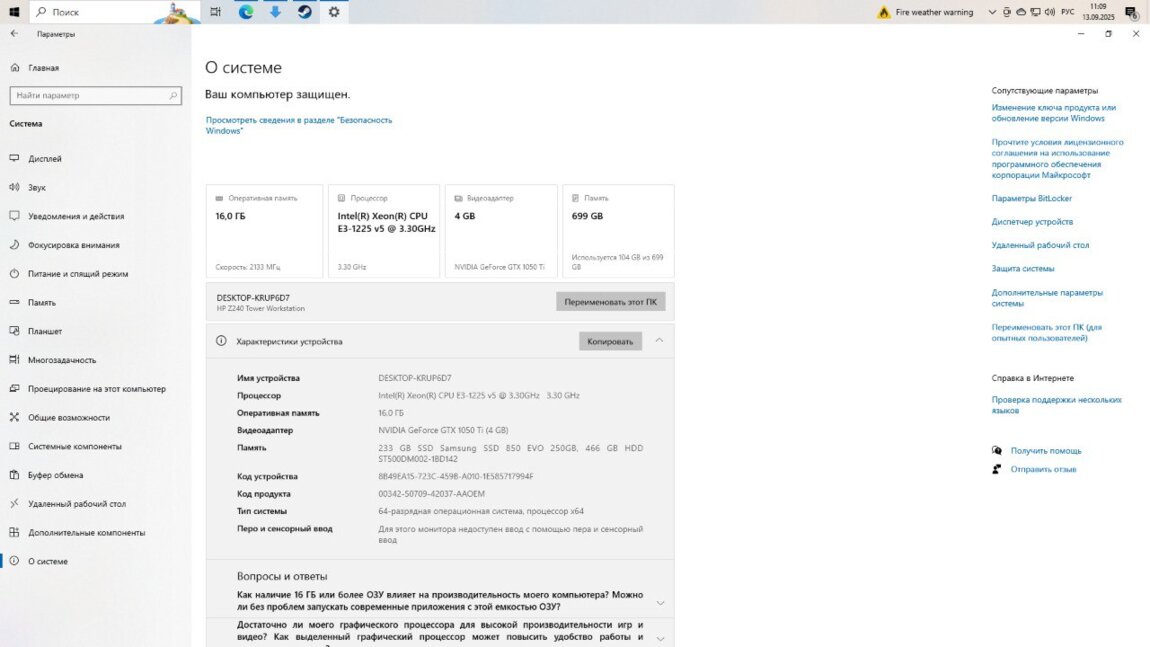1150x647 pixels.
Task: Expand the graphics processor question
Action: (x=659, y=634)
